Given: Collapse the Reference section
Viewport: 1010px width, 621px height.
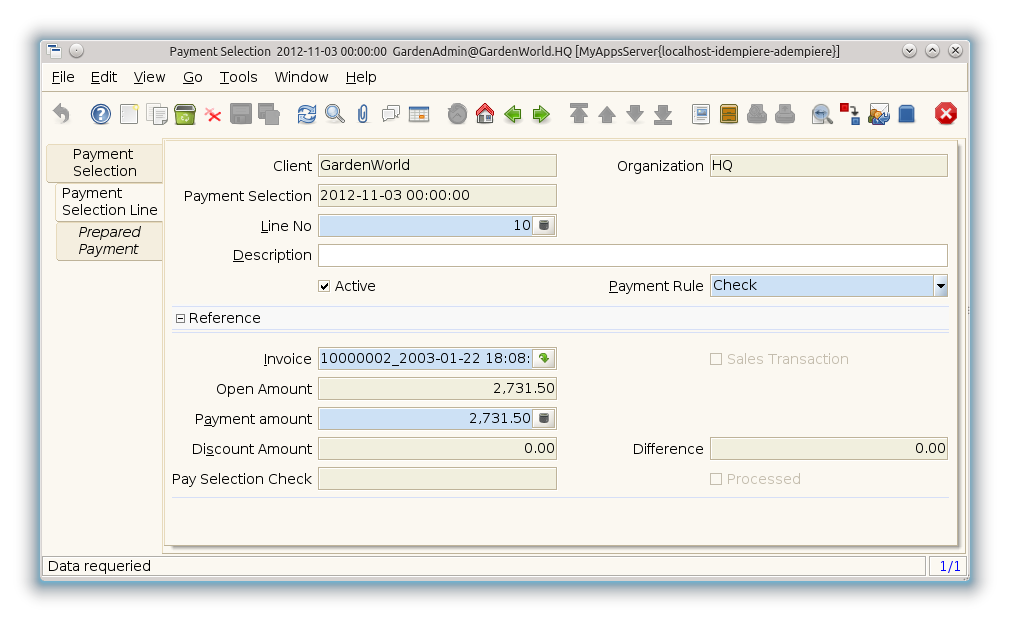Looking at the screenshot, I should pyautogui.click(x=181, y=318).
